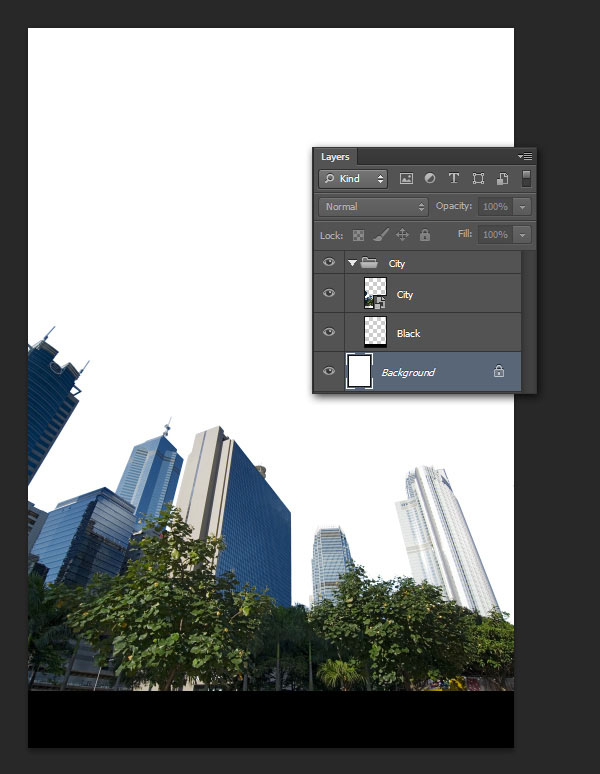Open the Normal blend mode dropdown
Image resolution: width=600 pixels, height=774 pixels.
(x=373, y=207)
